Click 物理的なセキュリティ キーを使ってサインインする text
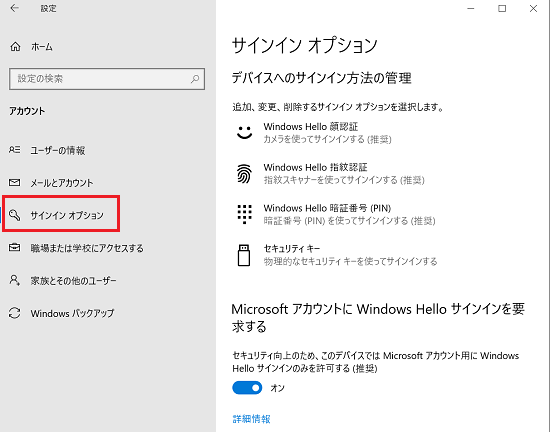 click(350, 261)
